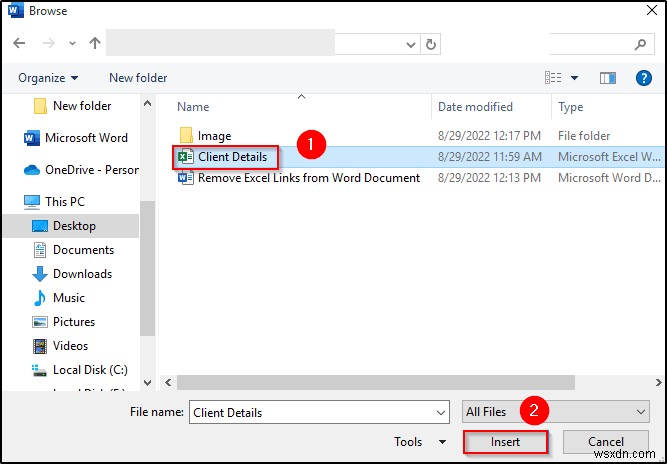667x464 pixels.
Task: Click the search magnifier icon
Action: [640, 44]
